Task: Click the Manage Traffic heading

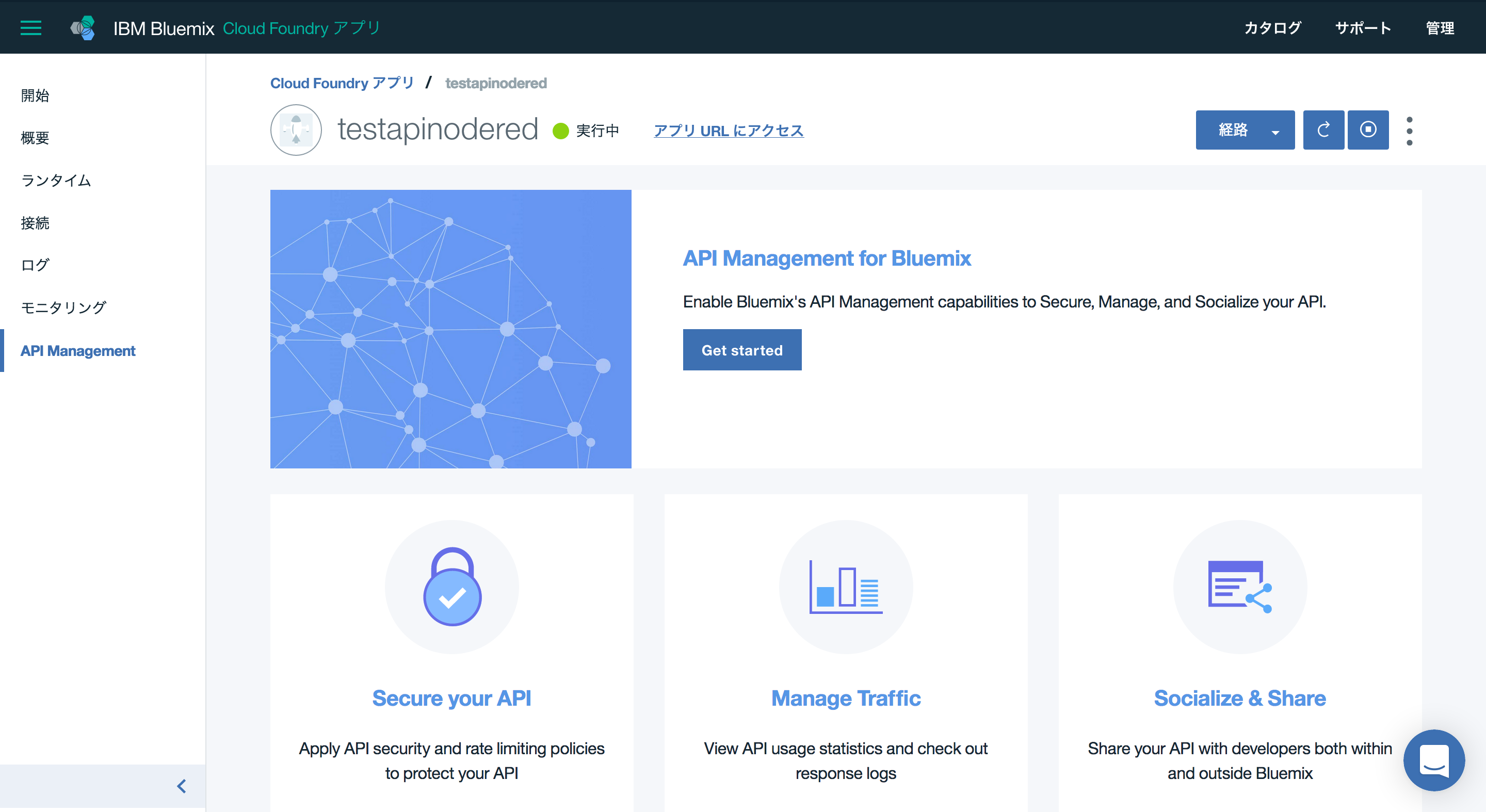Action: pyautogui.click(x=846, y=699)
